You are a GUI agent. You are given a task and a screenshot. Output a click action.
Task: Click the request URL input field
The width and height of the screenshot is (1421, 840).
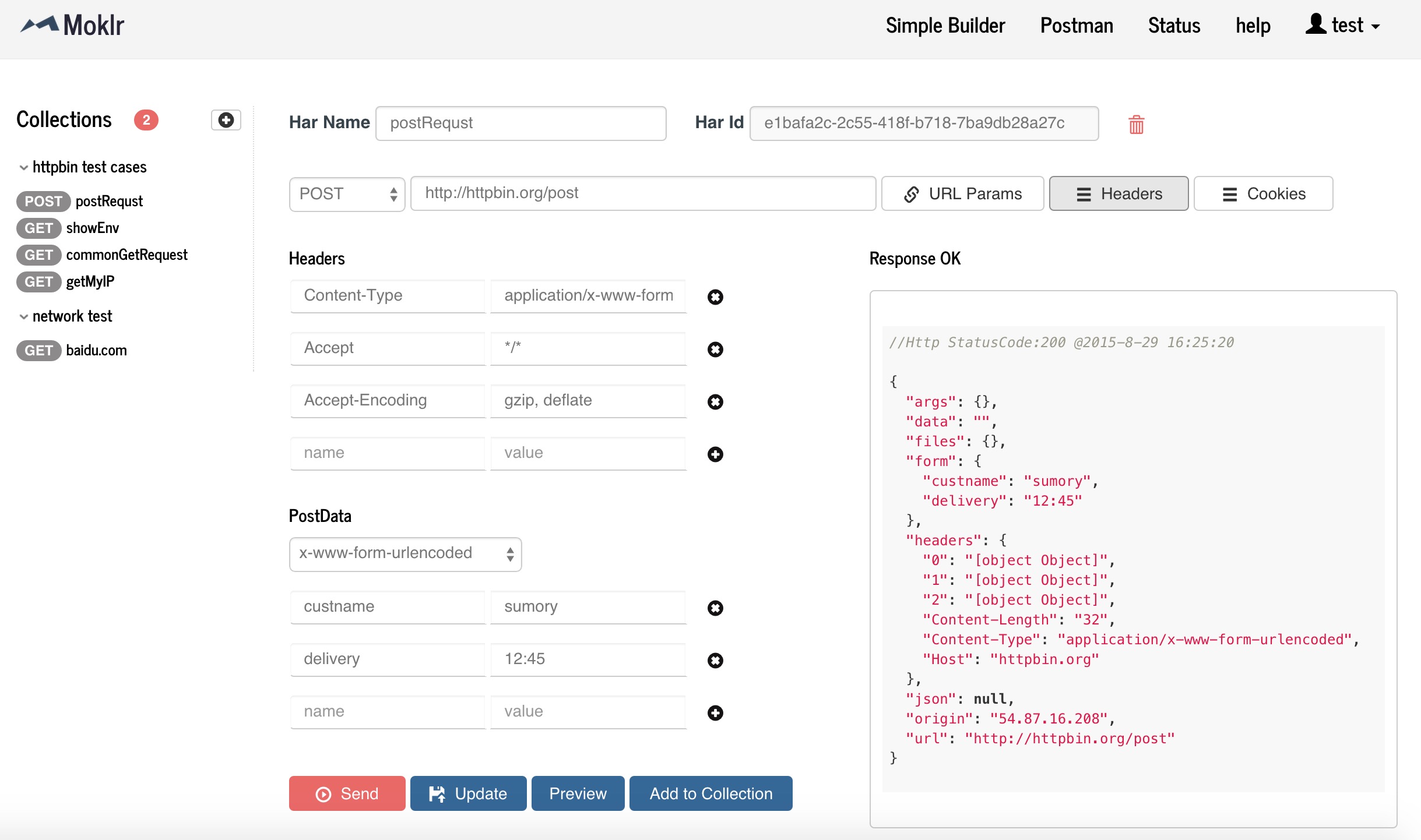coord(643,193)
